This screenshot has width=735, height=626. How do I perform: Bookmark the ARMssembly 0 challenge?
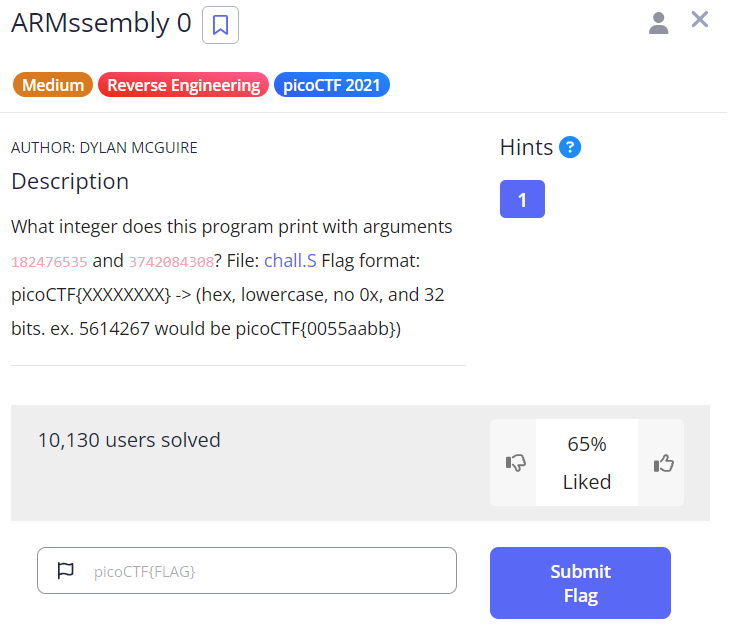[x=220, y=25]
